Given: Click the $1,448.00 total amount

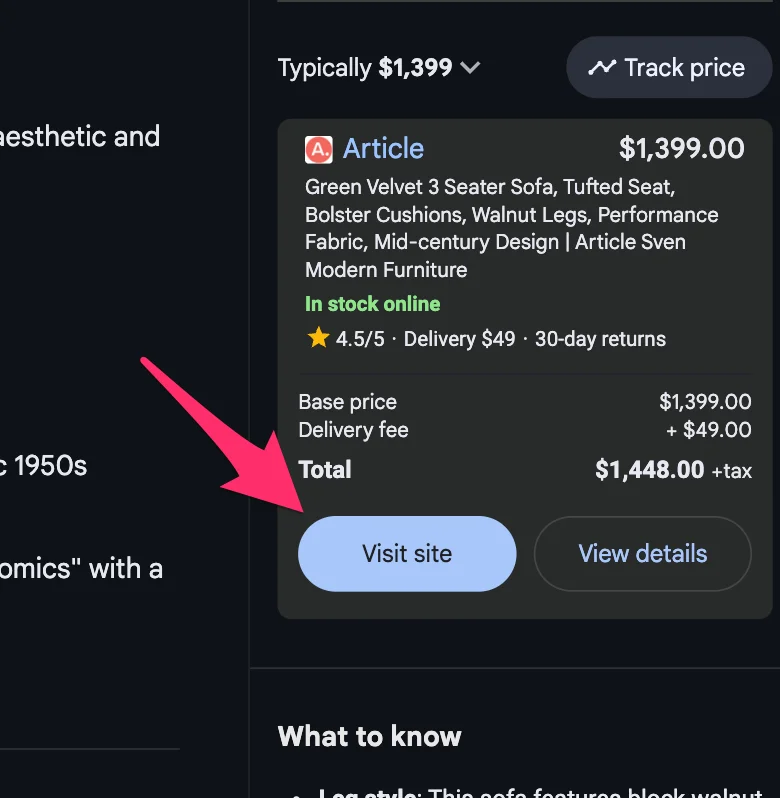Looking at the screenshot, I should pos(649,470).
